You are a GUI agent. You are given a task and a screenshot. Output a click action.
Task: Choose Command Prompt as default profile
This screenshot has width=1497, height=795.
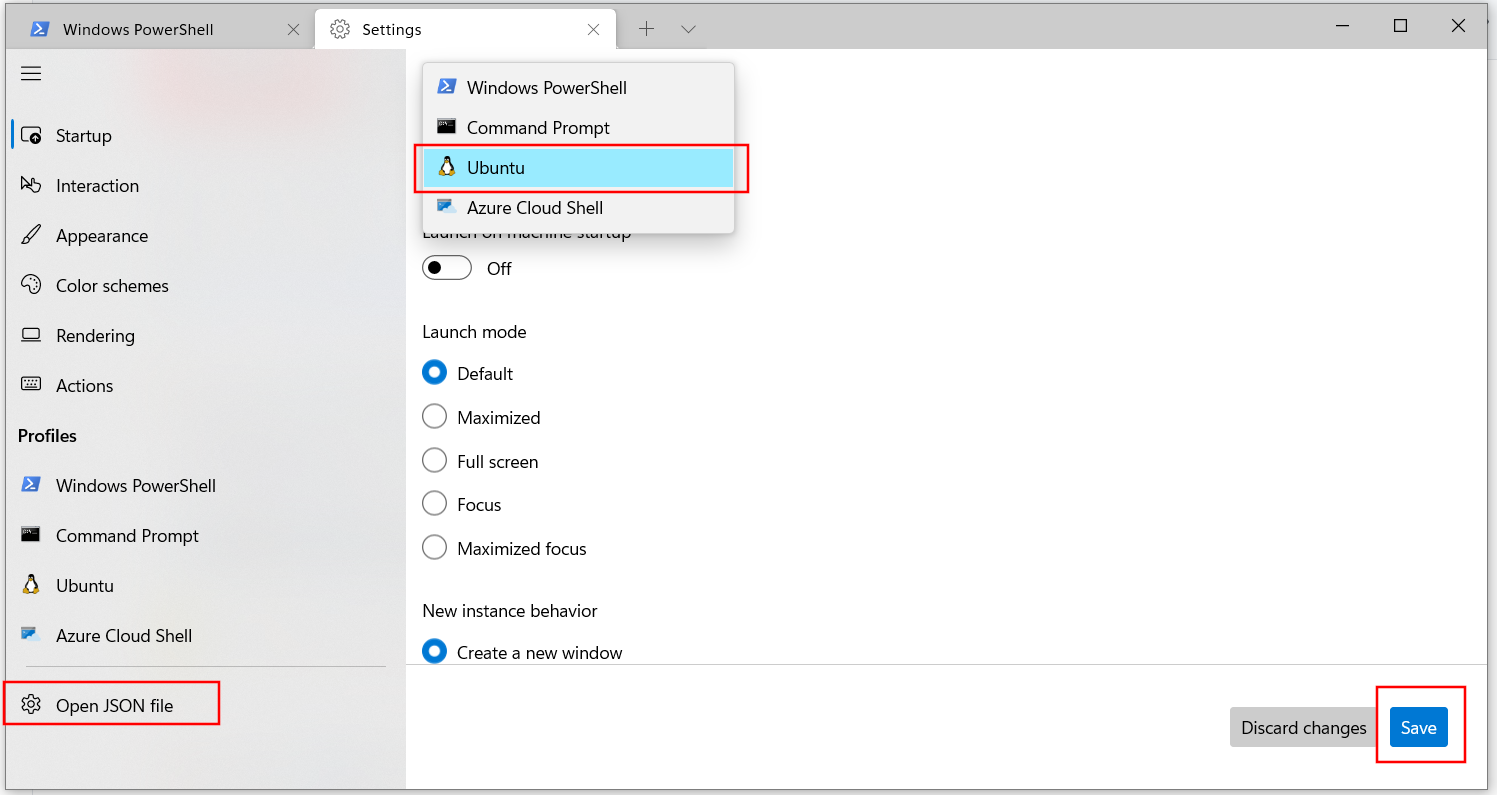[x=579, y=127]
